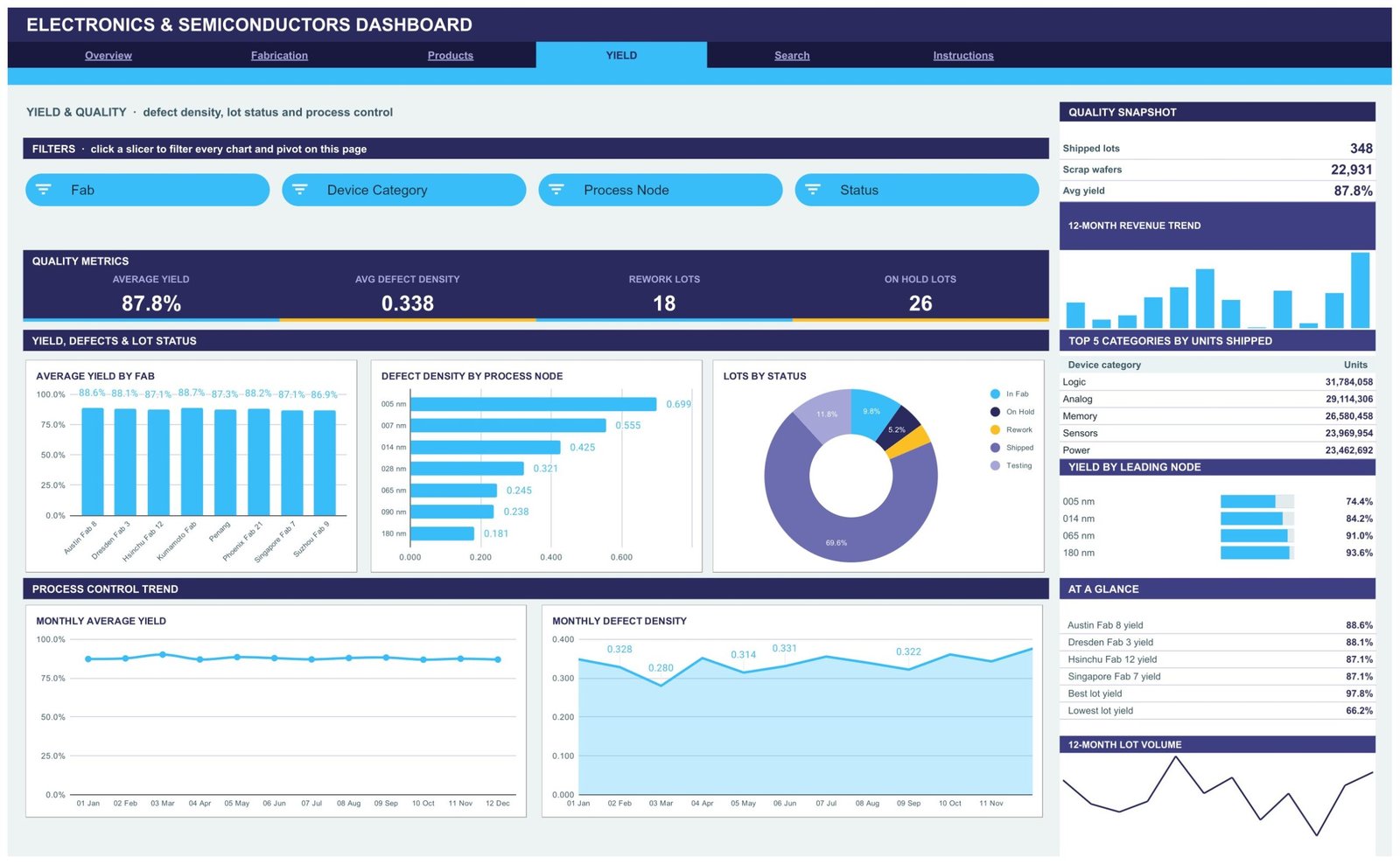Screen dimensions: 1400x864
Task: Open the Process Node slicer
Action: 660,190
